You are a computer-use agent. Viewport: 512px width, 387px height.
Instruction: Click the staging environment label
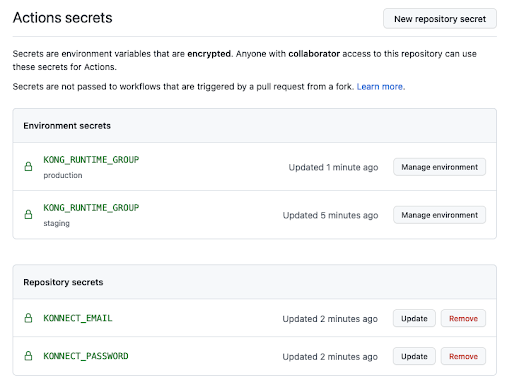coord(56,223)
